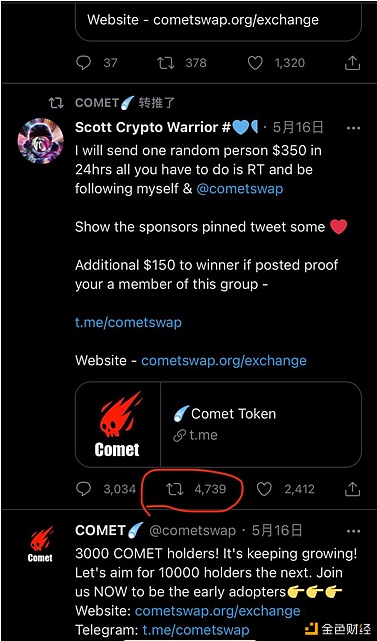Open the cometswap.org/exchange link in the top tweet

pyautogui.click(x=236, y=20)
